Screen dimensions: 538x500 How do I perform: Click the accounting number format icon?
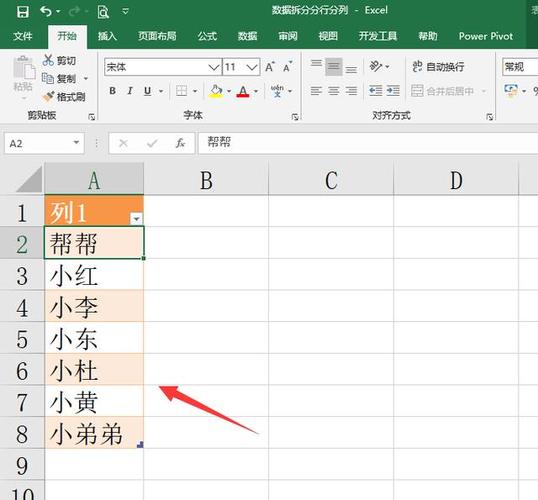[x=511, y=91]
